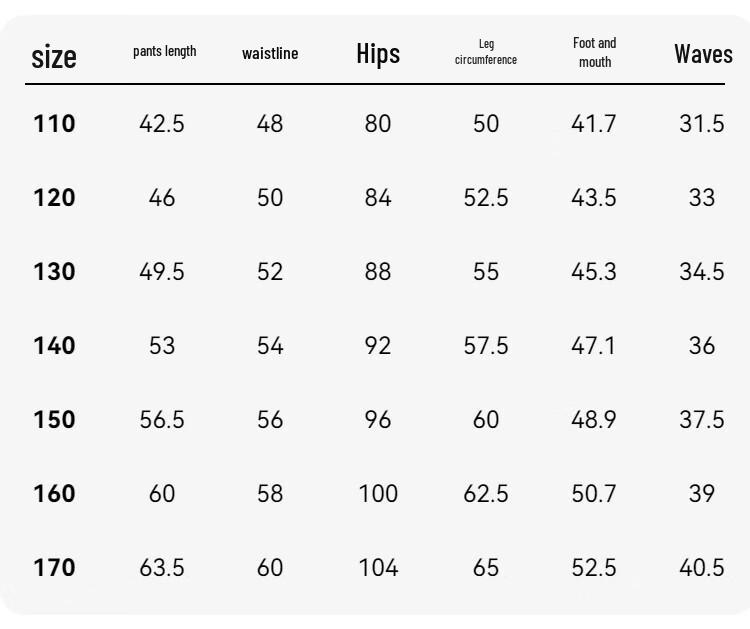Click the Foot and mouth header
Screen dimensions: 750x629
point(595,52)
